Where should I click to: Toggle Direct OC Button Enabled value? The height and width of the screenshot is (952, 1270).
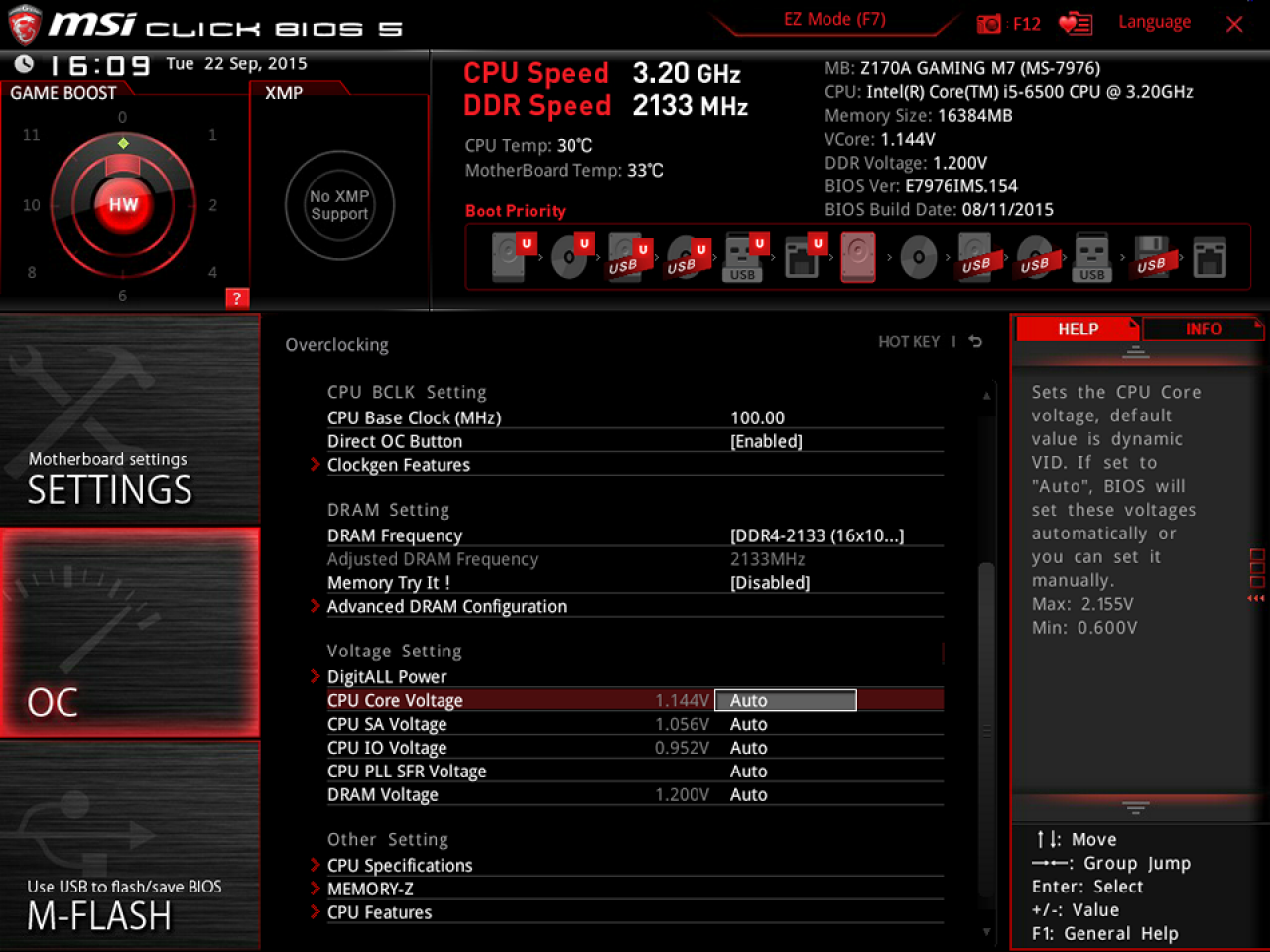(766, 441)
